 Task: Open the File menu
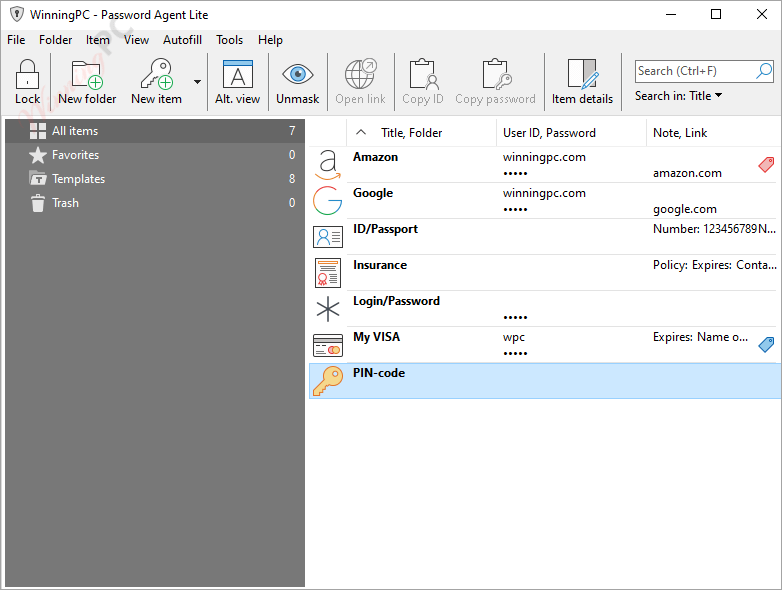click(16, 40)
